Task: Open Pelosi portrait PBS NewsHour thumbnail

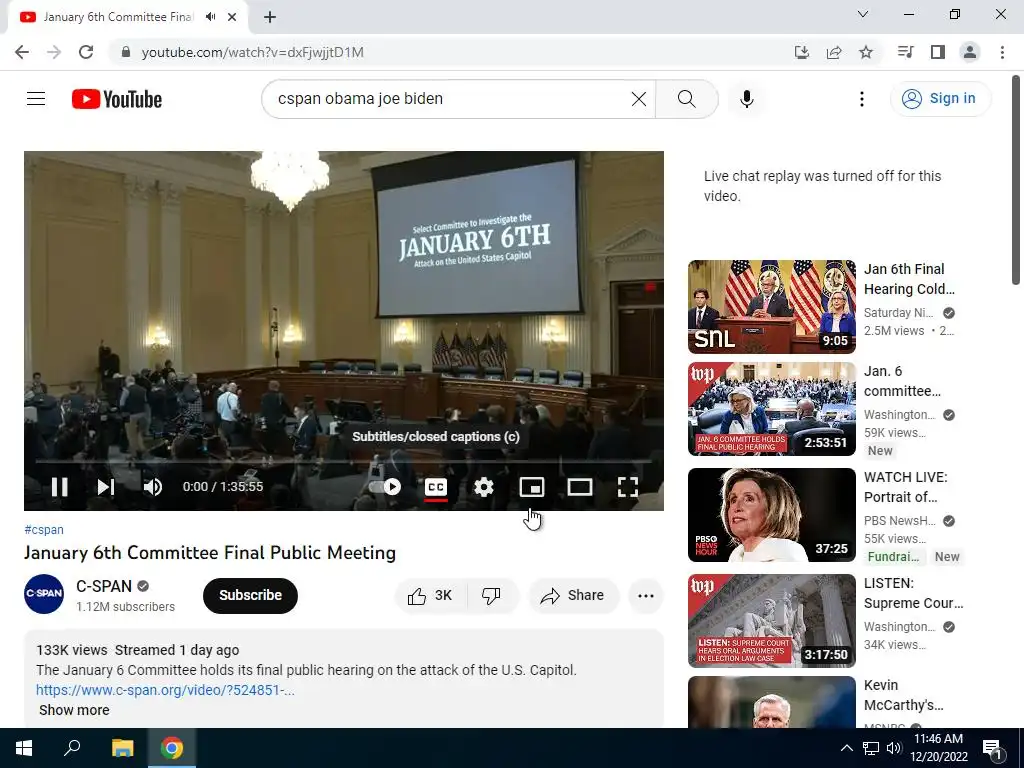Action: coord(771,515)
